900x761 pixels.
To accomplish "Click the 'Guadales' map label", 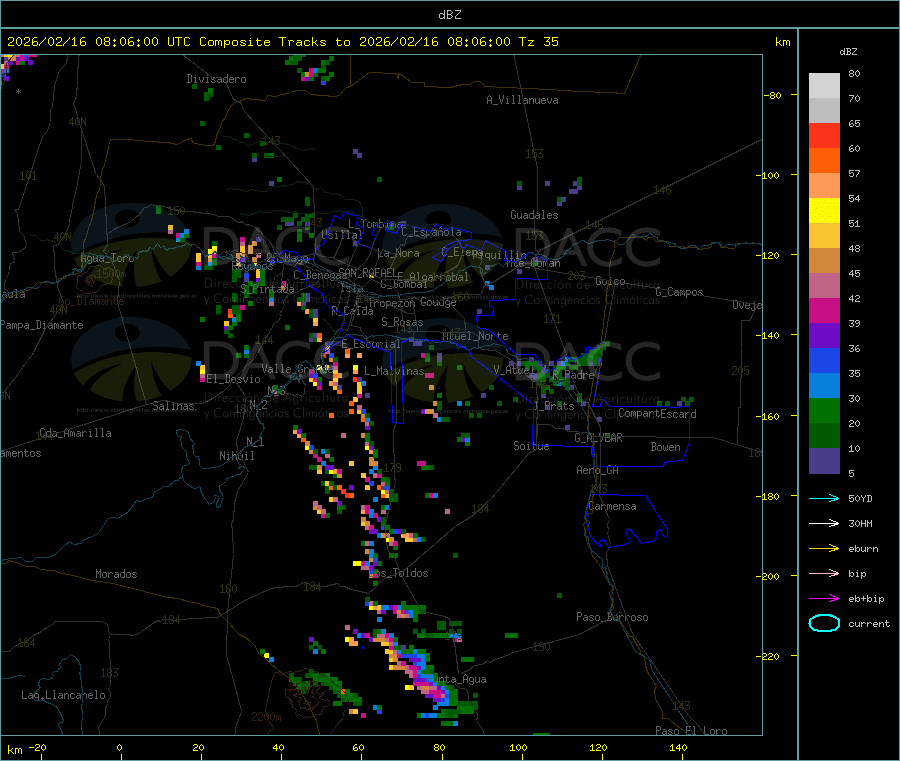I will pyautogui.click(x=534, y=215).
